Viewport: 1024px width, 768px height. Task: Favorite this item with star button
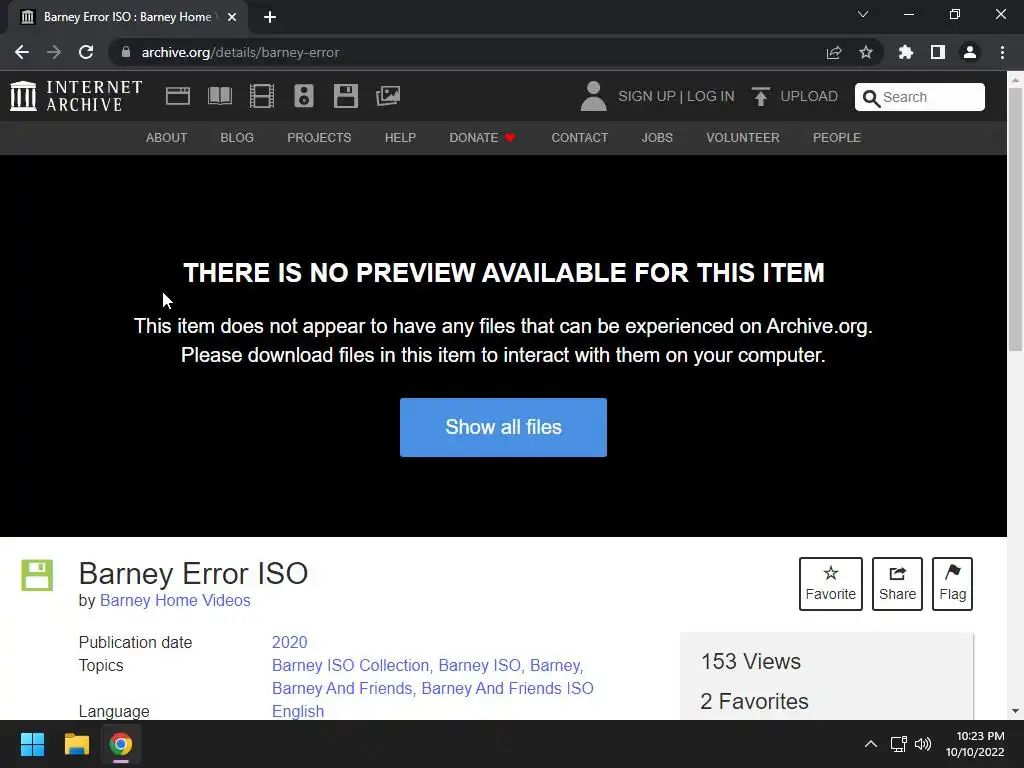click(x=831, y=584)
